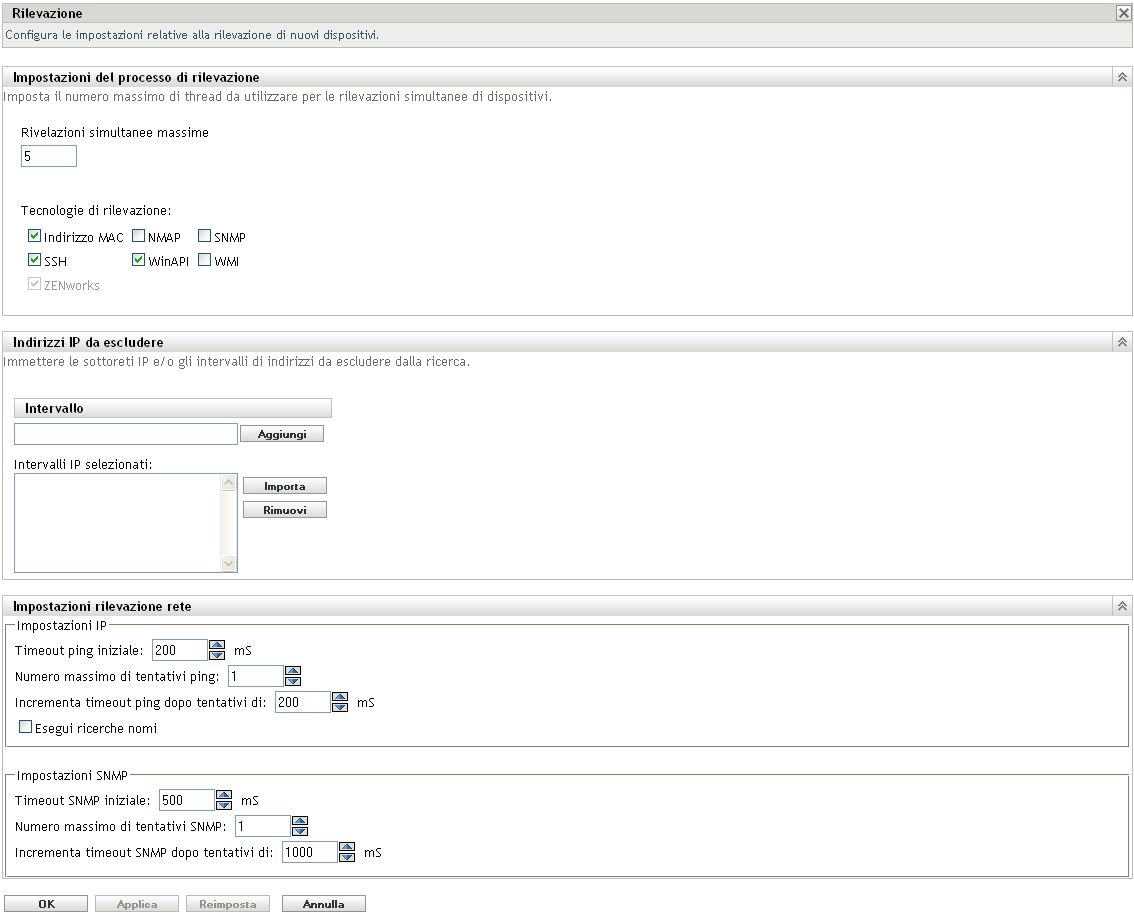The width and height of the screenshot is (1134, 917).
Task: Uncheck the WinAPI checkbox
Action: 138,260
